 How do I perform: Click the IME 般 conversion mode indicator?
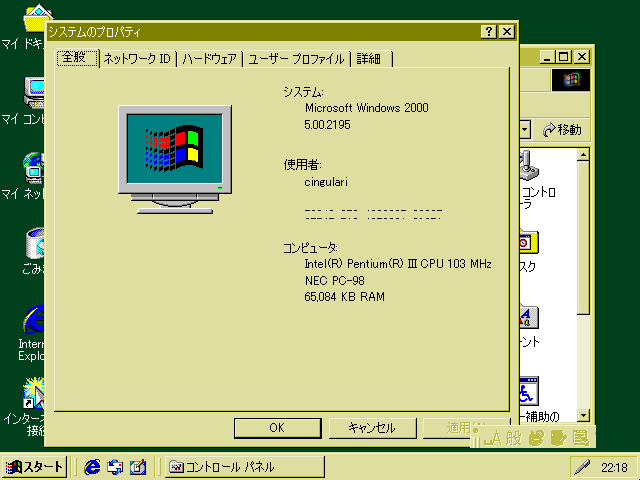(514, 438)
